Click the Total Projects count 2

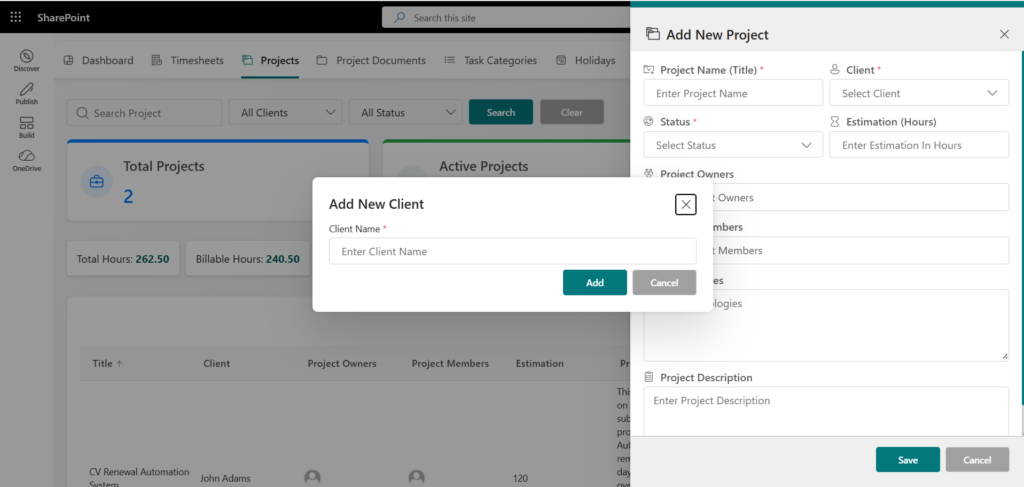tap(128, 196)
